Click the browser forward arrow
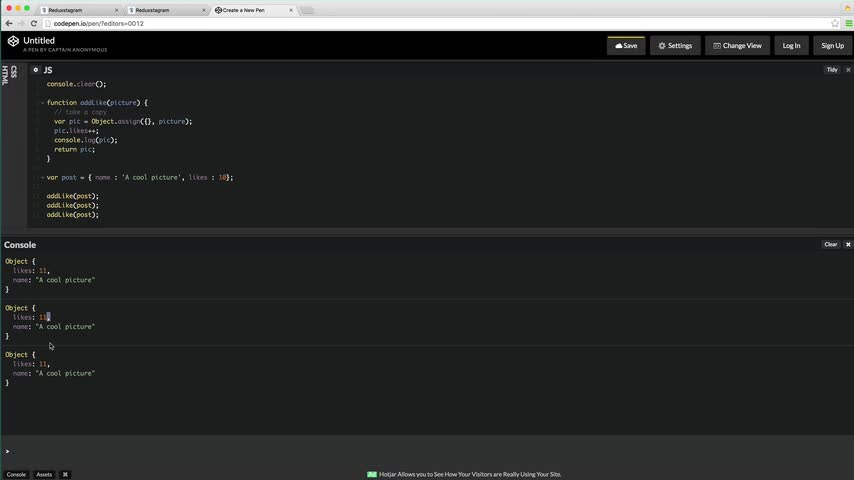The width and height of the screenshot is (854, 480). 21,23
